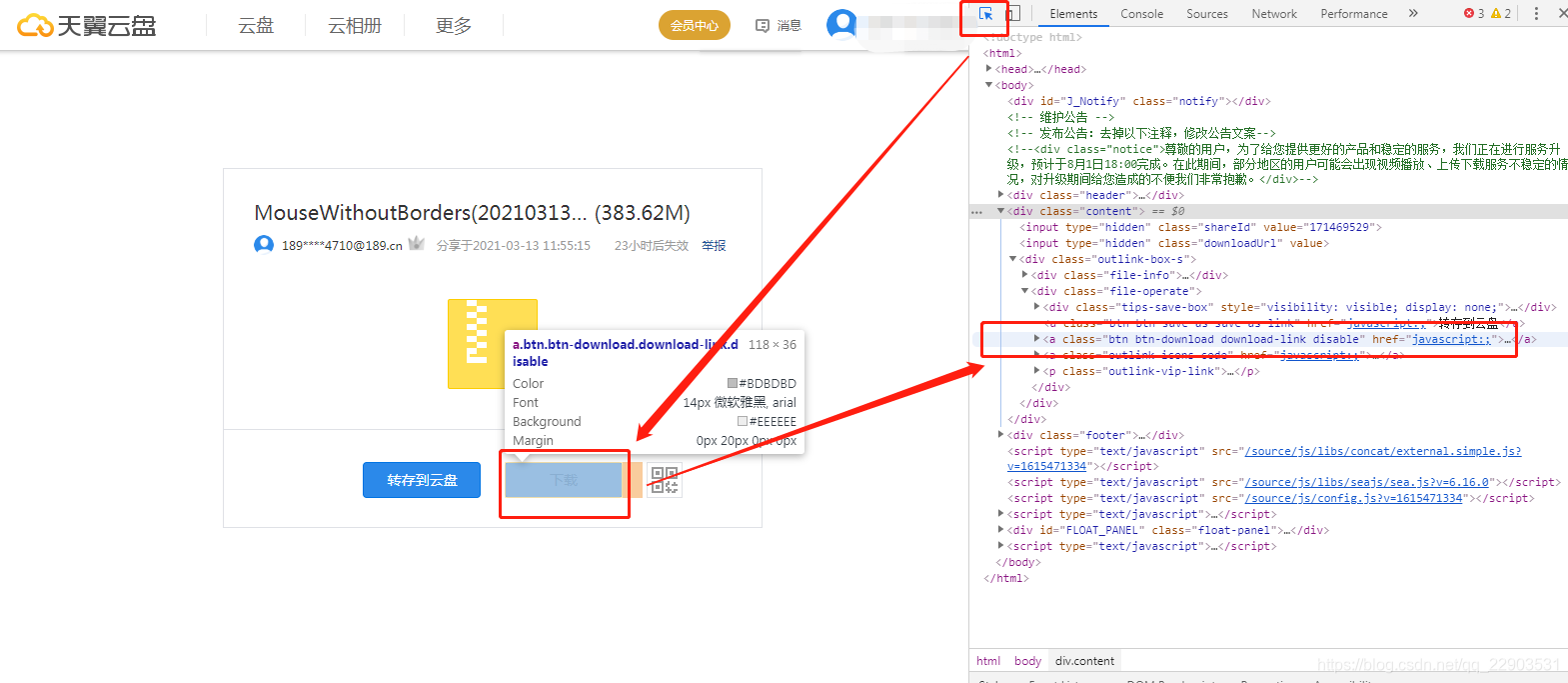Switch to the Console tab
The image size is (1568, 683).
1141,14
